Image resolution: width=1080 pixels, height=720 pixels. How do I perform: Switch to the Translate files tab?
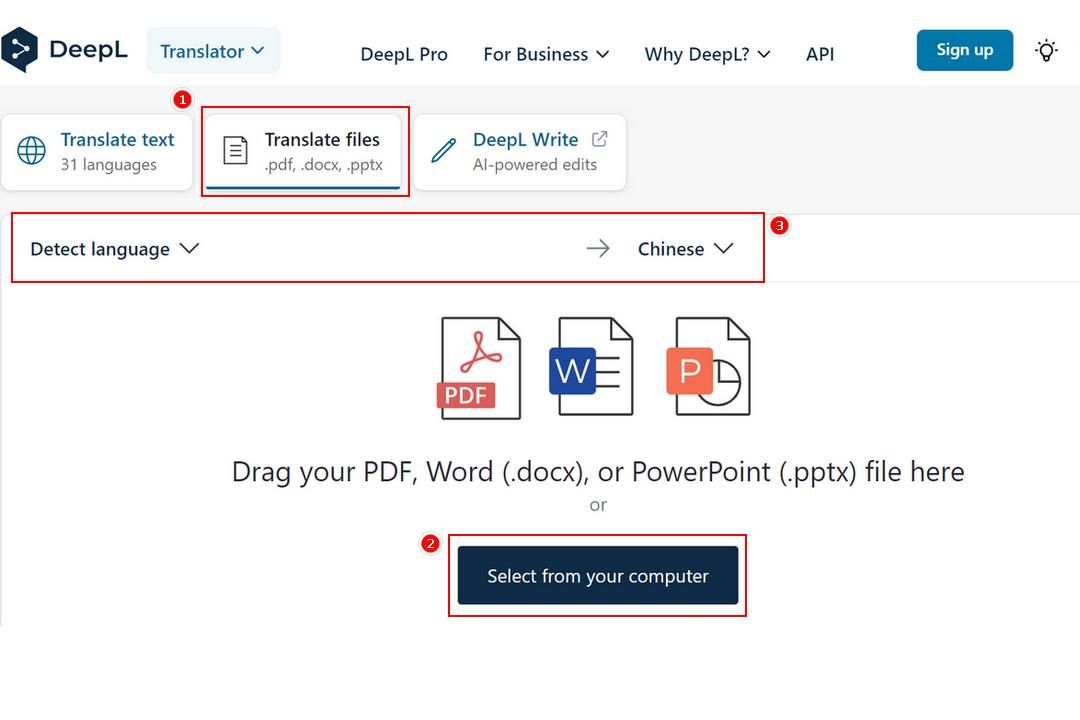pos(303,152)
